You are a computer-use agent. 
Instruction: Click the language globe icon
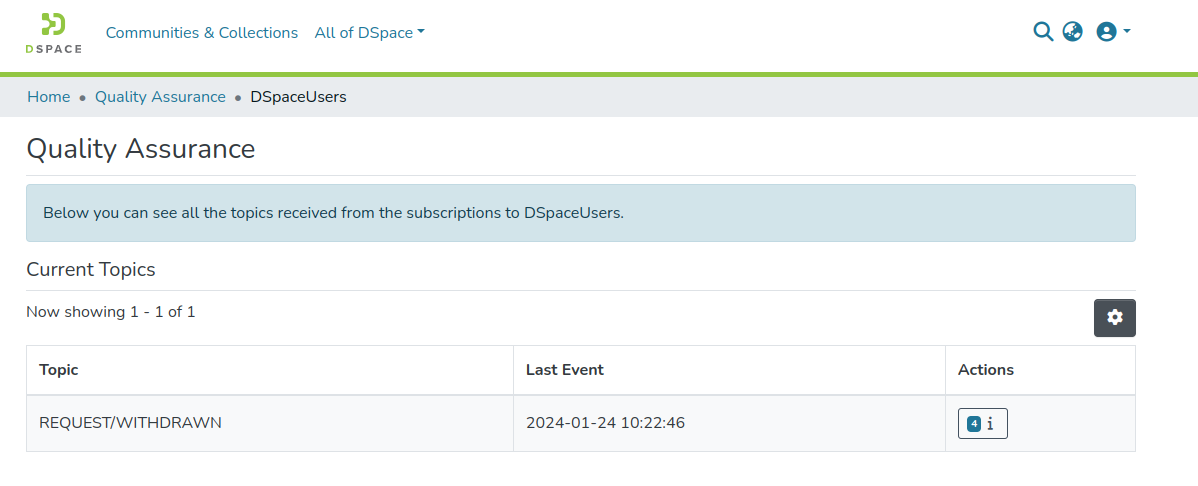pos(1073,32)
